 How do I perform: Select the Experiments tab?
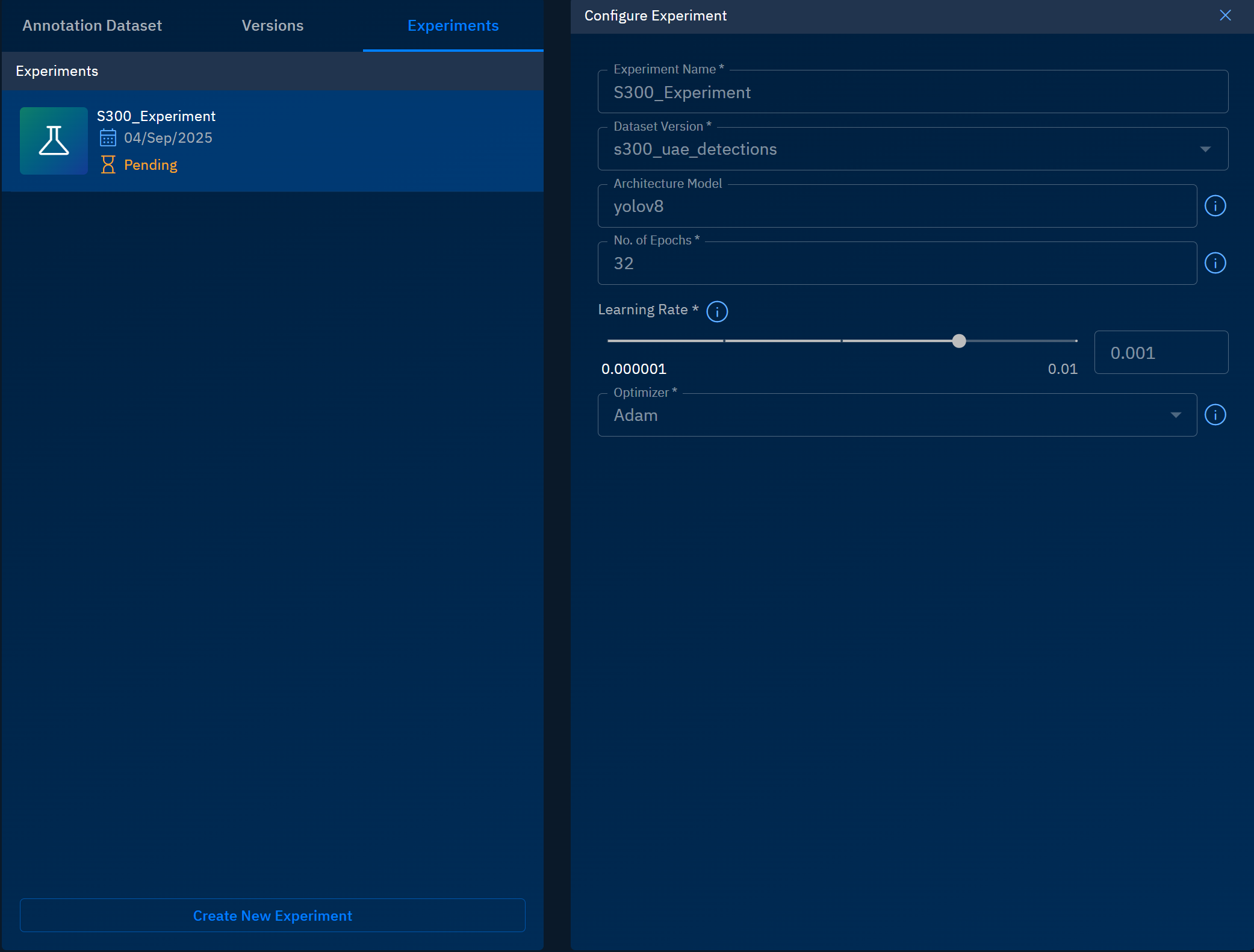pyautogui.click(x=453, y=25)
